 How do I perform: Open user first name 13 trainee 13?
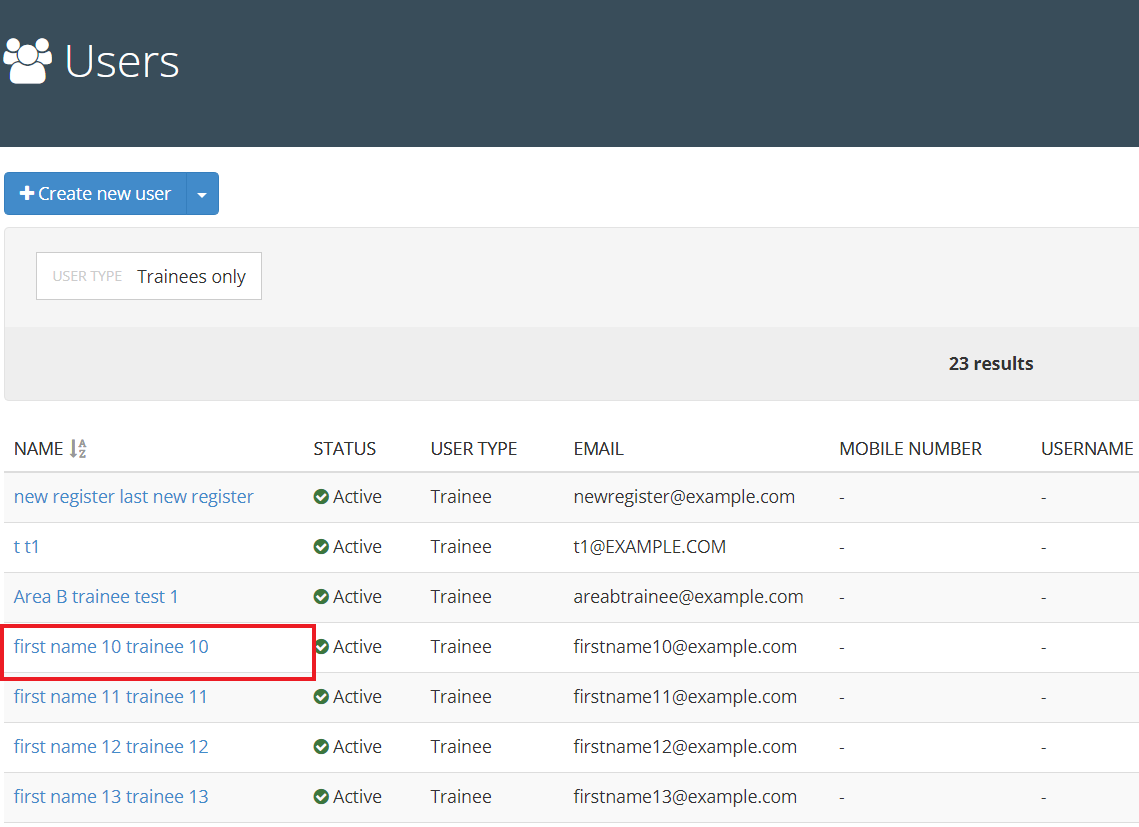tap(111, 796)
